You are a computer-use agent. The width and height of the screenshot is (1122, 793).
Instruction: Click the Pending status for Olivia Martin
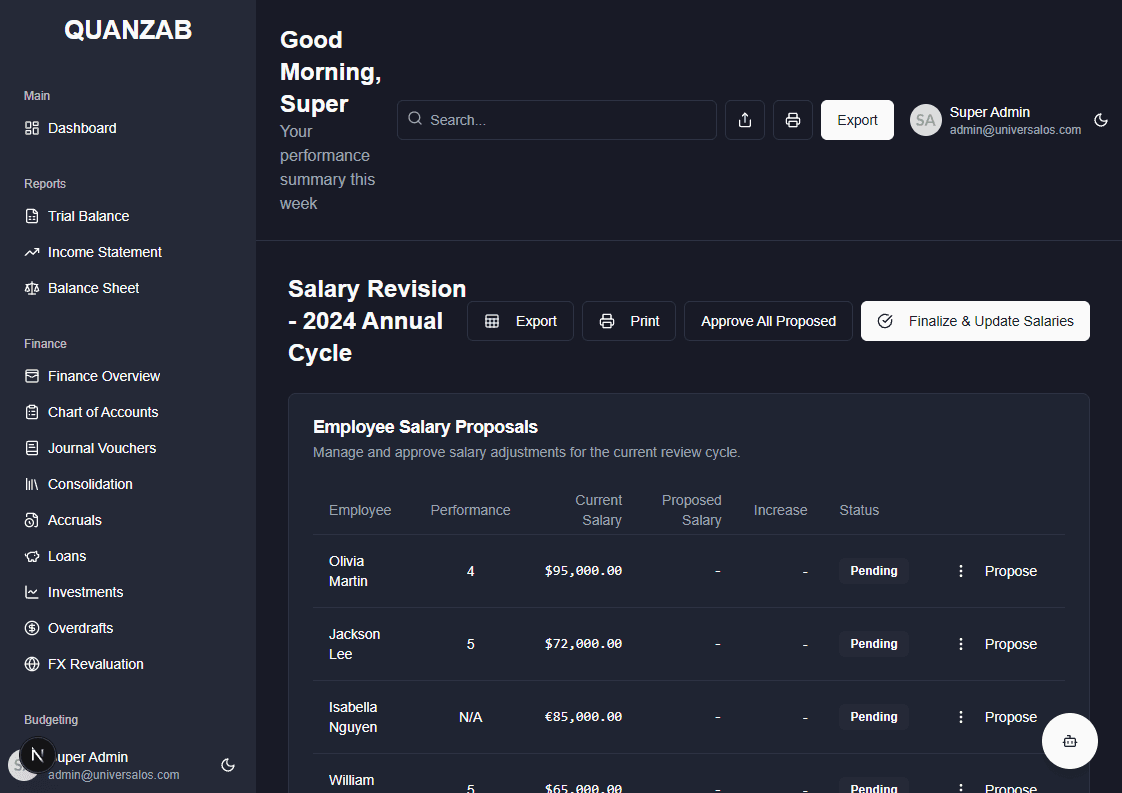click(x=874, y=571)
